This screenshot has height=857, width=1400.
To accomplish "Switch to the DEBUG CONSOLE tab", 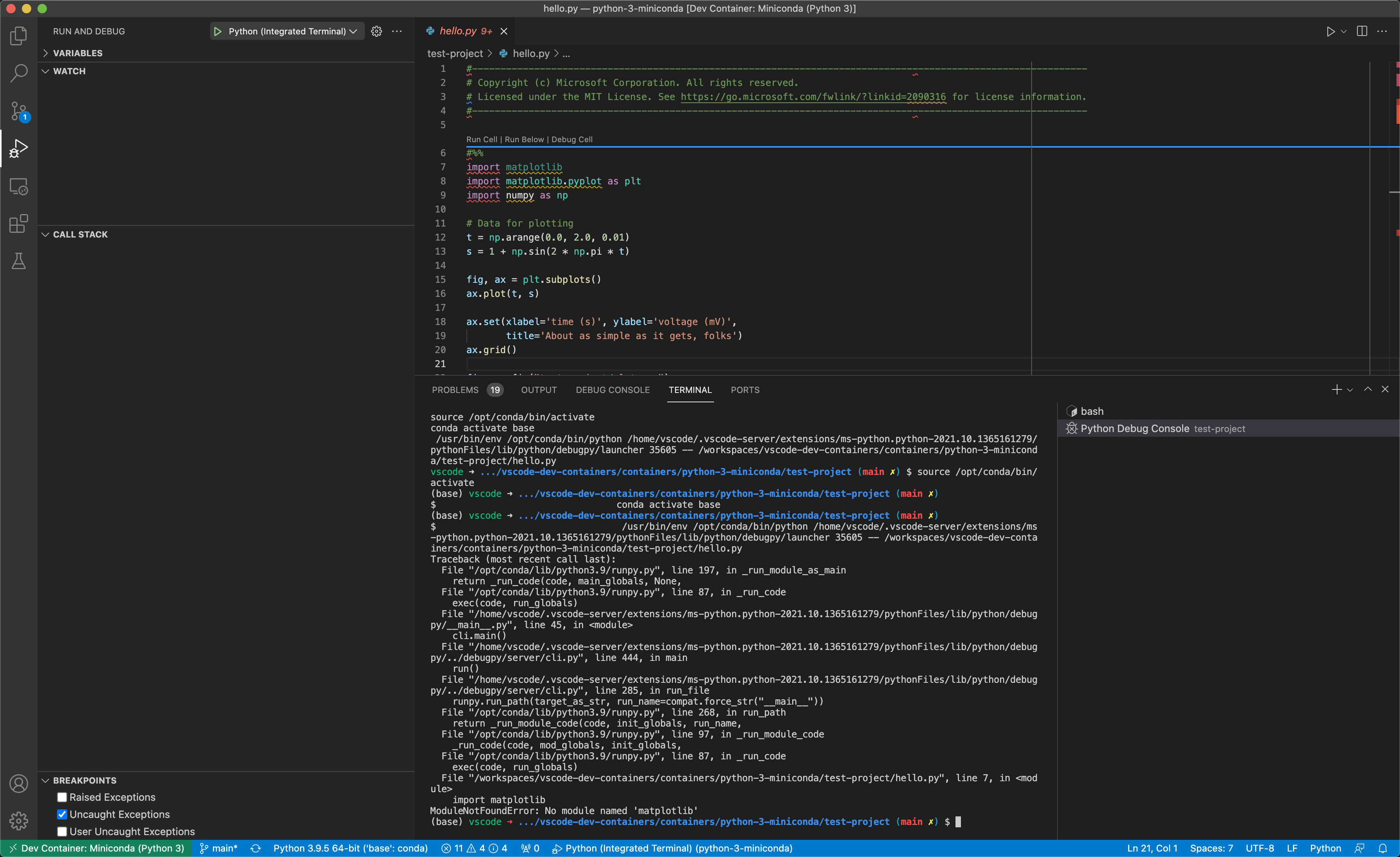I will click(612, 390).
